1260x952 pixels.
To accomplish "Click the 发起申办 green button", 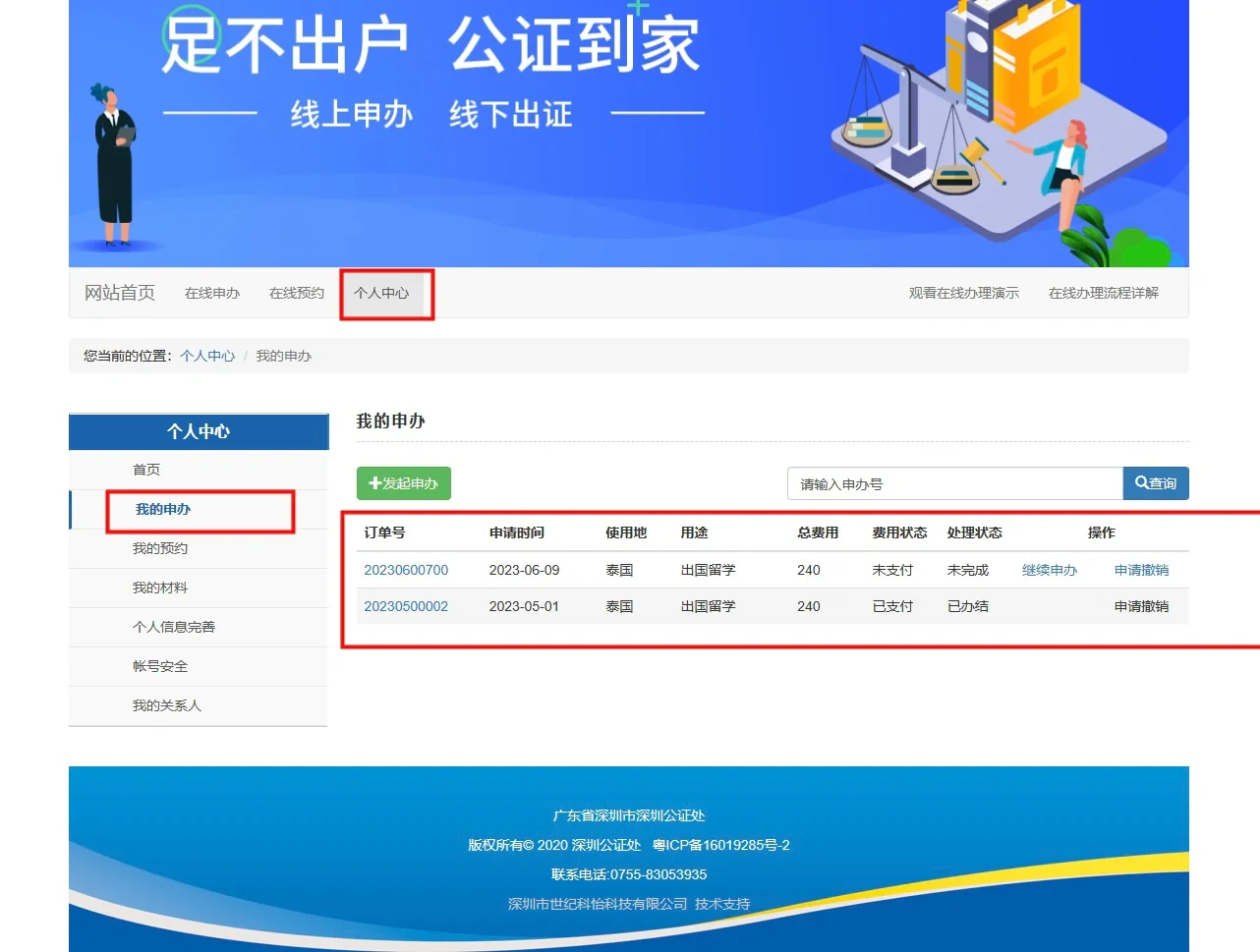I will point(403,483).
